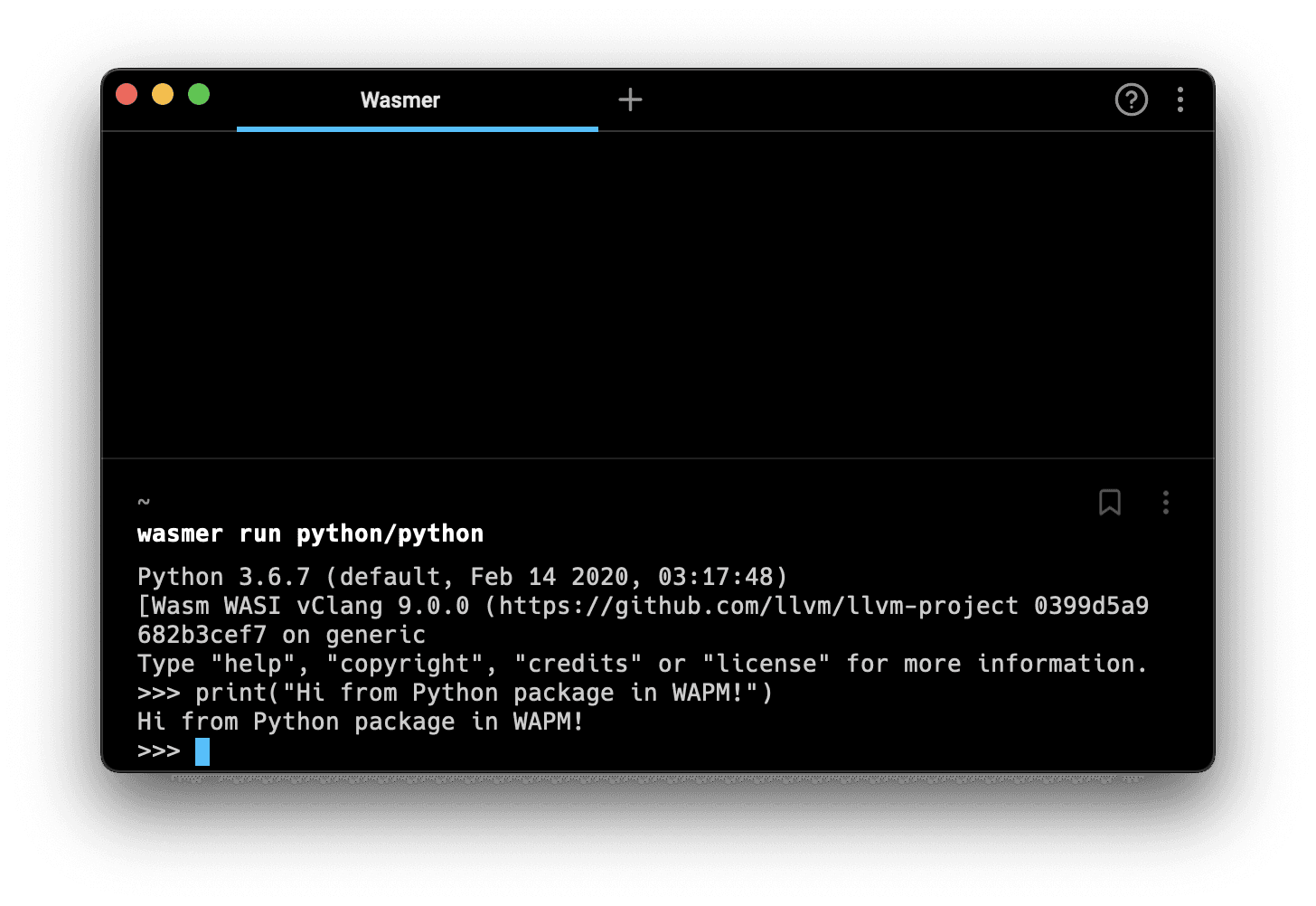
Task: Open the window's three-dot menu
Action: click(1180, 99)
